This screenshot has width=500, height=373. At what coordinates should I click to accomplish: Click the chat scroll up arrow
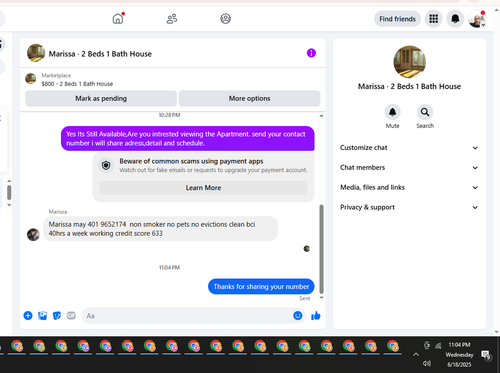pos(321,115)
